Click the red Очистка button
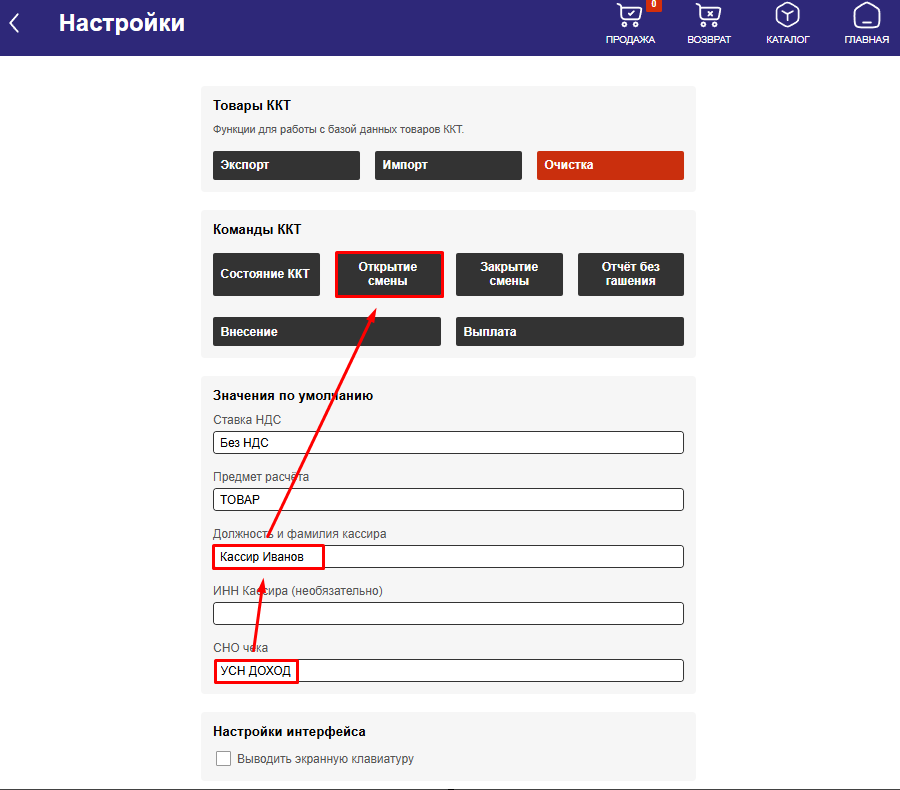This screenshot has width=900, height=790. click(610, 165)
